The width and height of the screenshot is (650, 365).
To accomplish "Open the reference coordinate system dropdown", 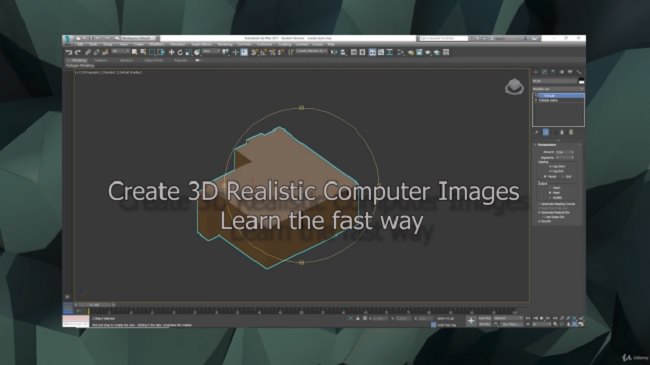I will click(211, 51).
